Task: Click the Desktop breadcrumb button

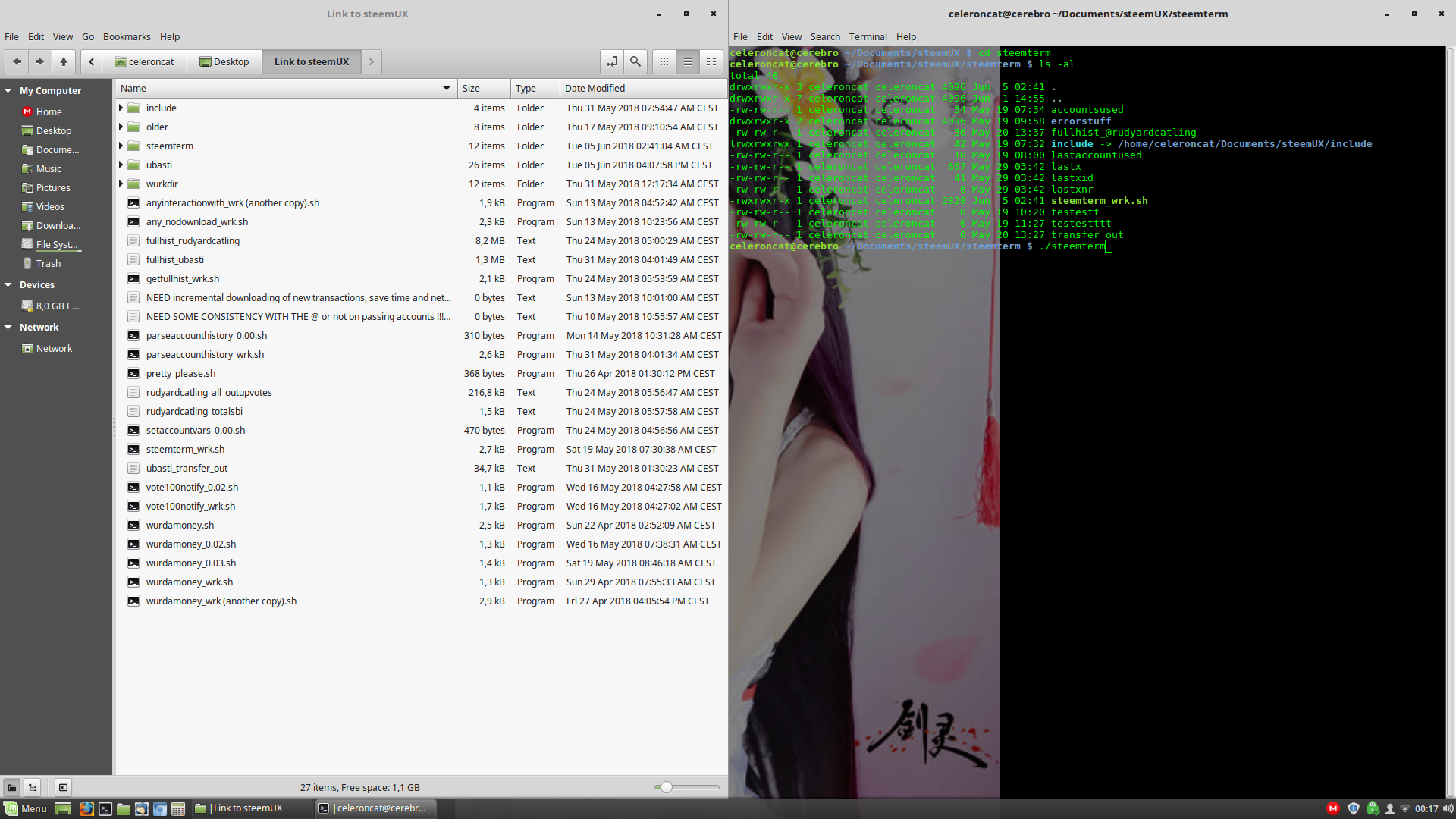Action: point(224,61)
